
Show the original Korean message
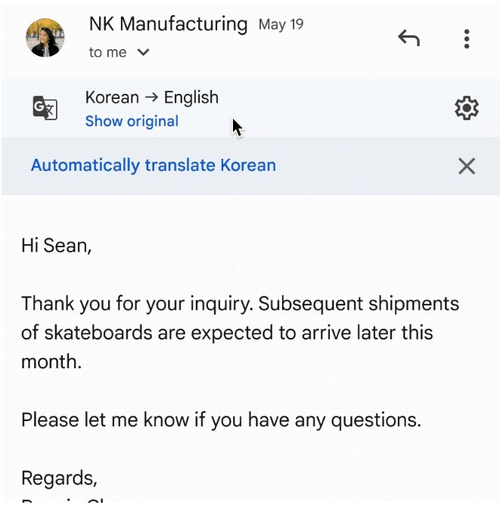pyautogui.click(x=132, y=121)
